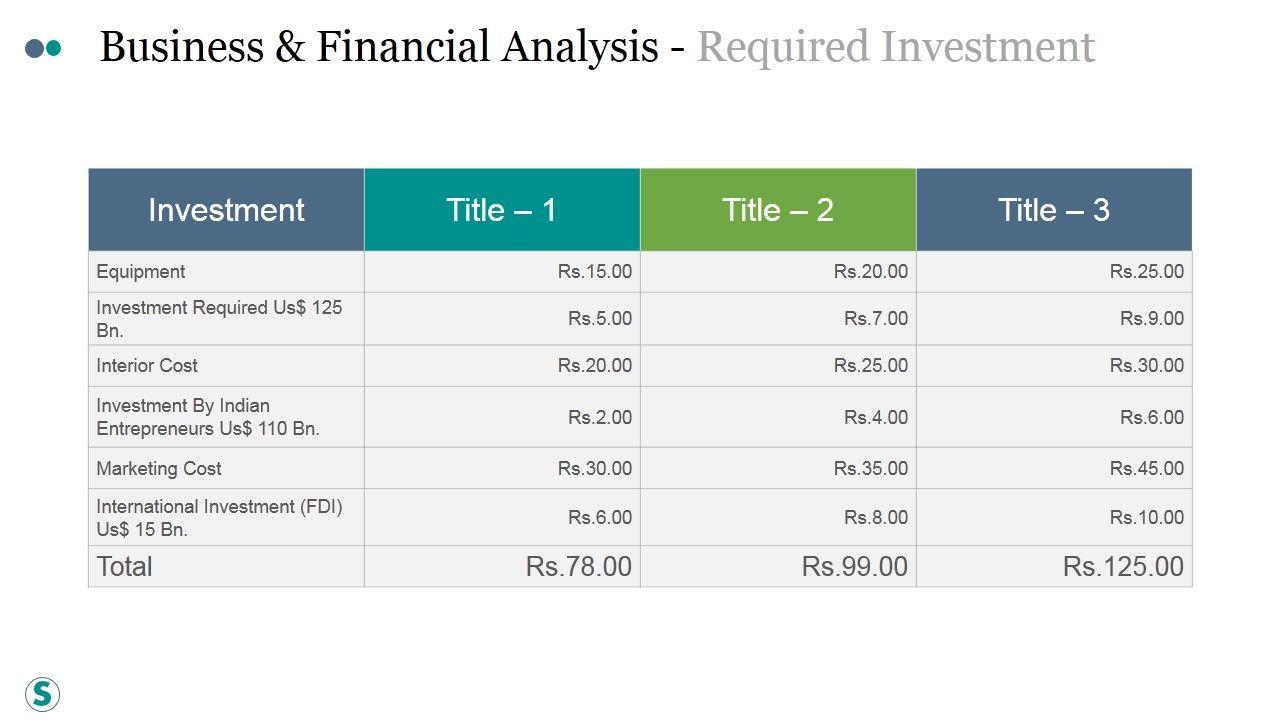1280x720 pixels.
Task: Click the Interior Cost row label
Action: point(147,366)
